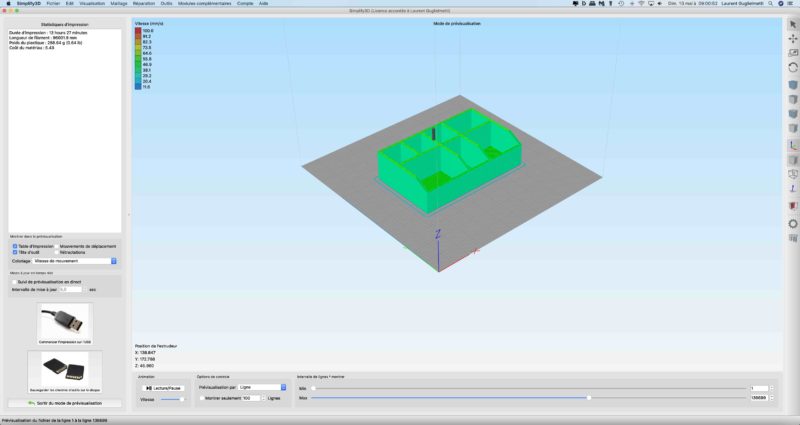Viewport: 800px width, 425px height.
Task: Open the settings gear in right toolbar
Action: pyautogui.click(x=792, y=223)
